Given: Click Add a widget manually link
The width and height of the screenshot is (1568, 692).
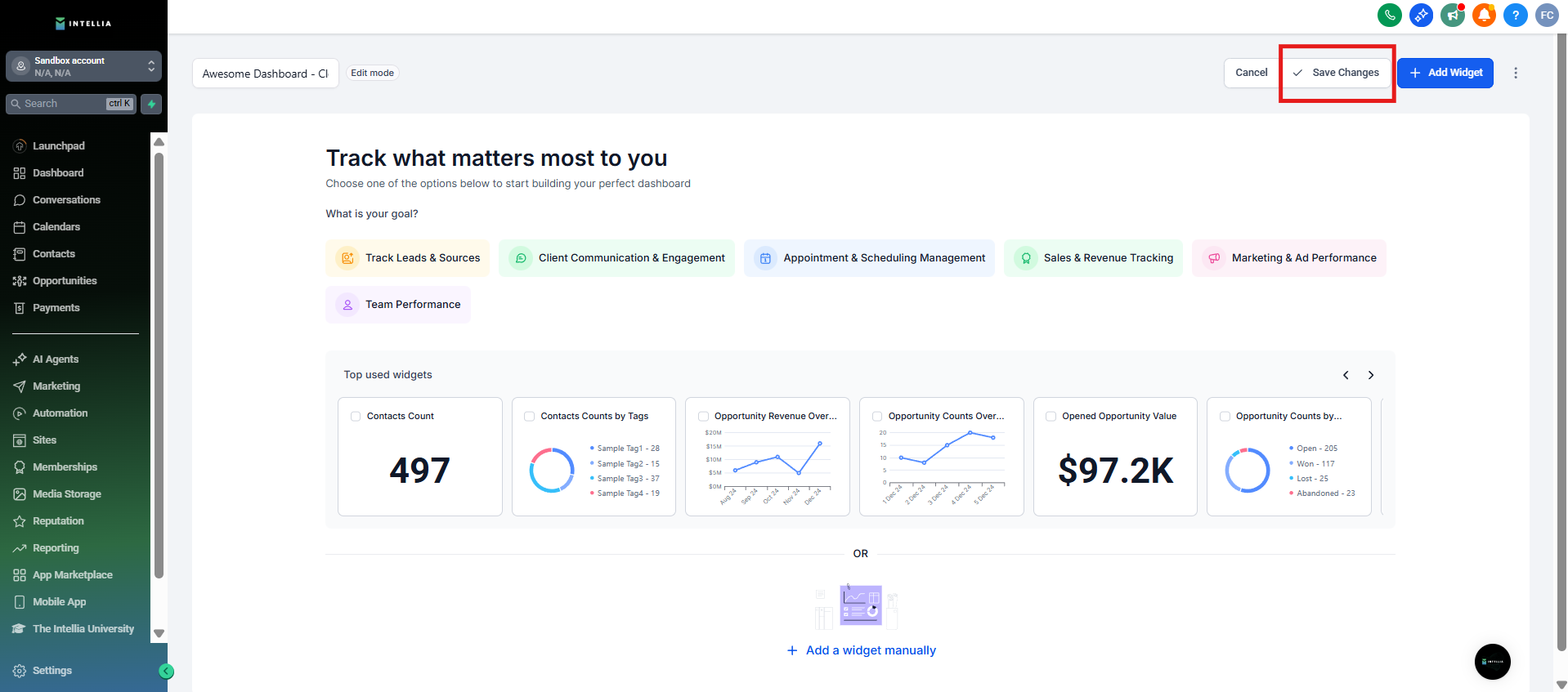Looking at the screenshot, I should point(862,650).
